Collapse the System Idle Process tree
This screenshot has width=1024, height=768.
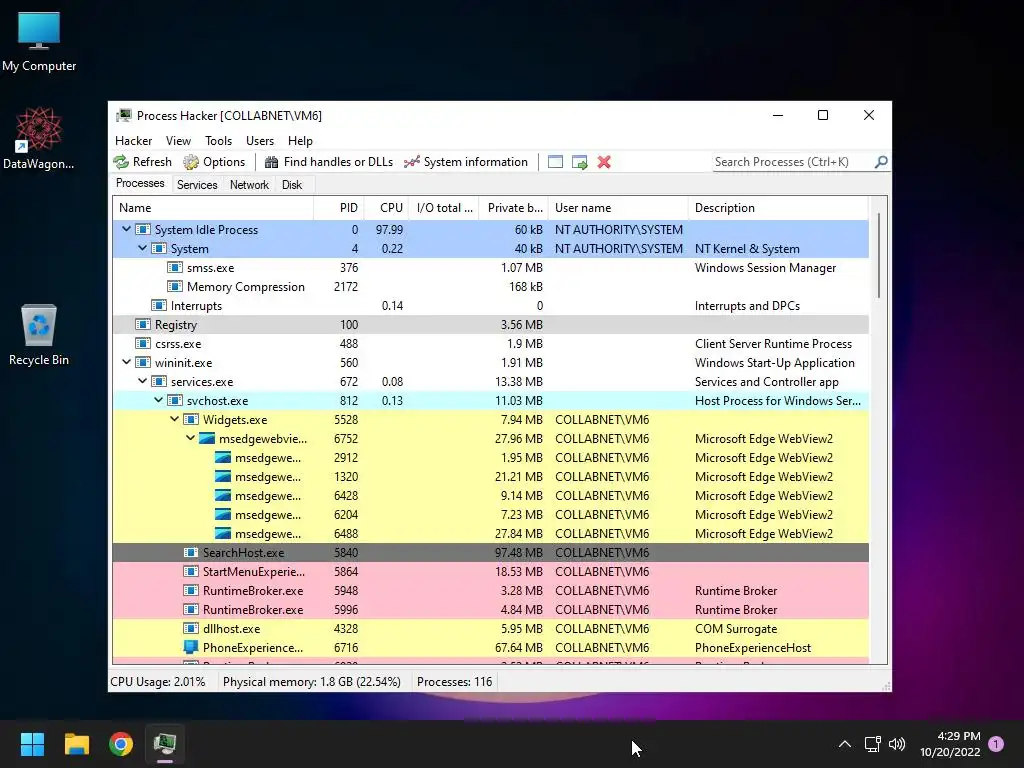[x=126, y=229]
